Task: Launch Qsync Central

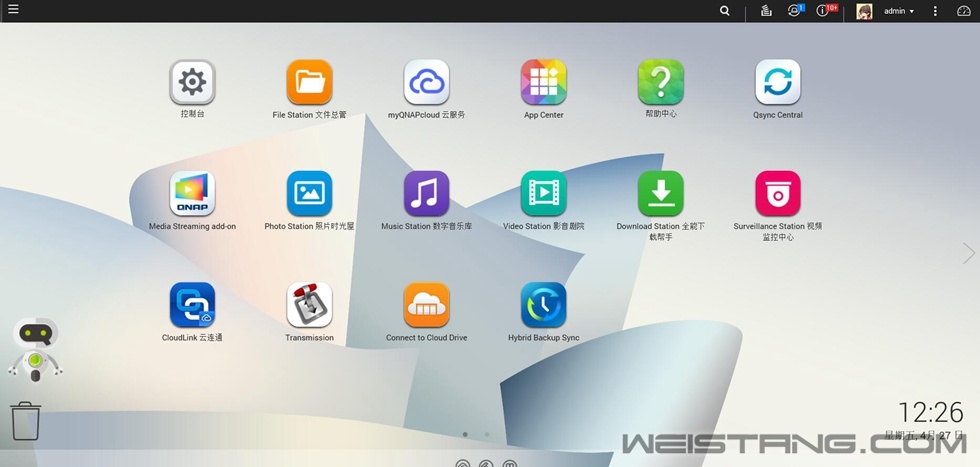Action: (778, 82)
